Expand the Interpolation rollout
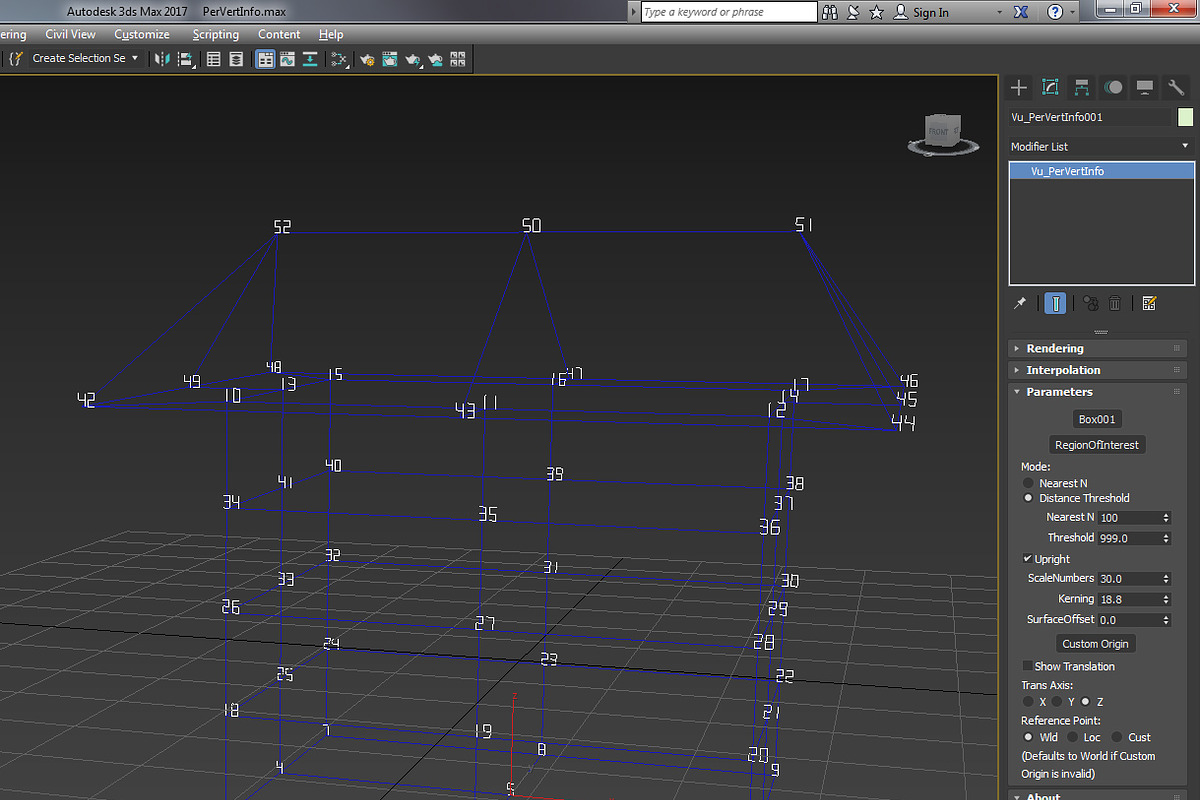Viewport: 1200px width, 800px height. point(1098,370)
